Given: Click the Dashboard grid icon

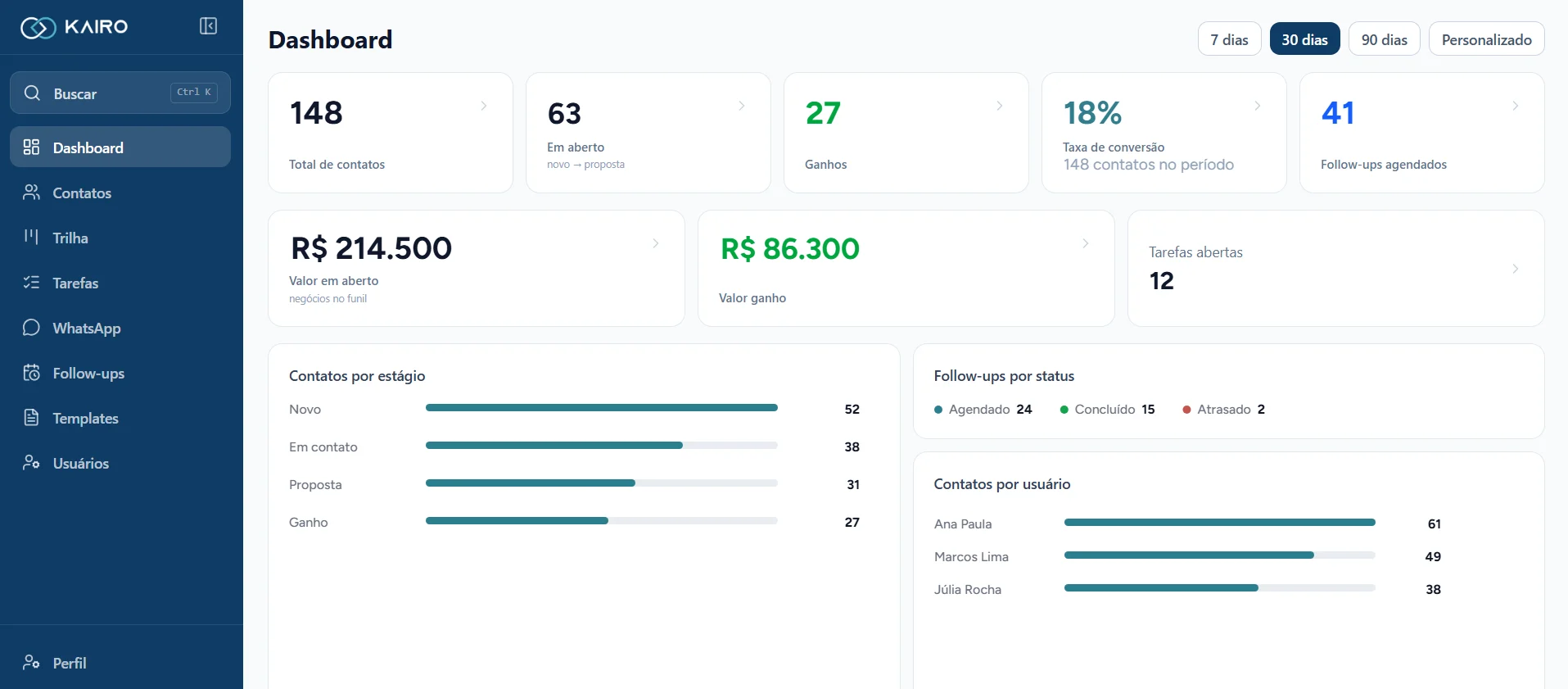Looking at the screenshot, I should (x=31, y=147).
